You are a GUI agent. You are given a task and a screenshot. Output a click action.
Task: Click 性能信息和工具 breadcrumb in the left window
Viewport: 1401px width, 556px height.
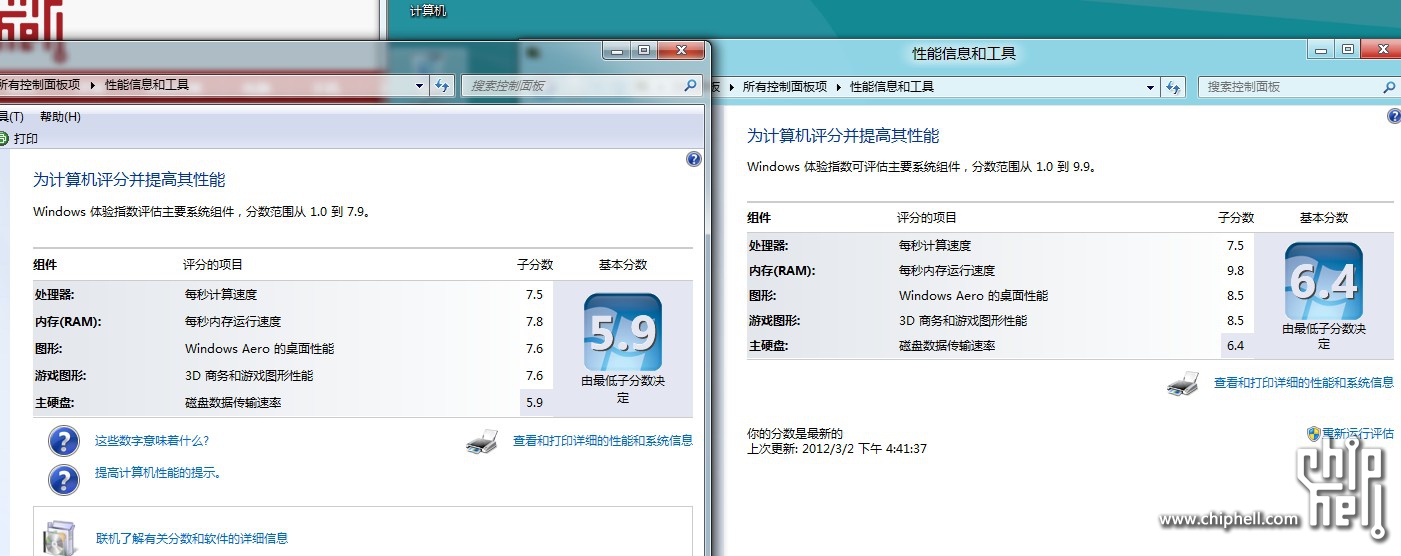(x=147, y=86)
